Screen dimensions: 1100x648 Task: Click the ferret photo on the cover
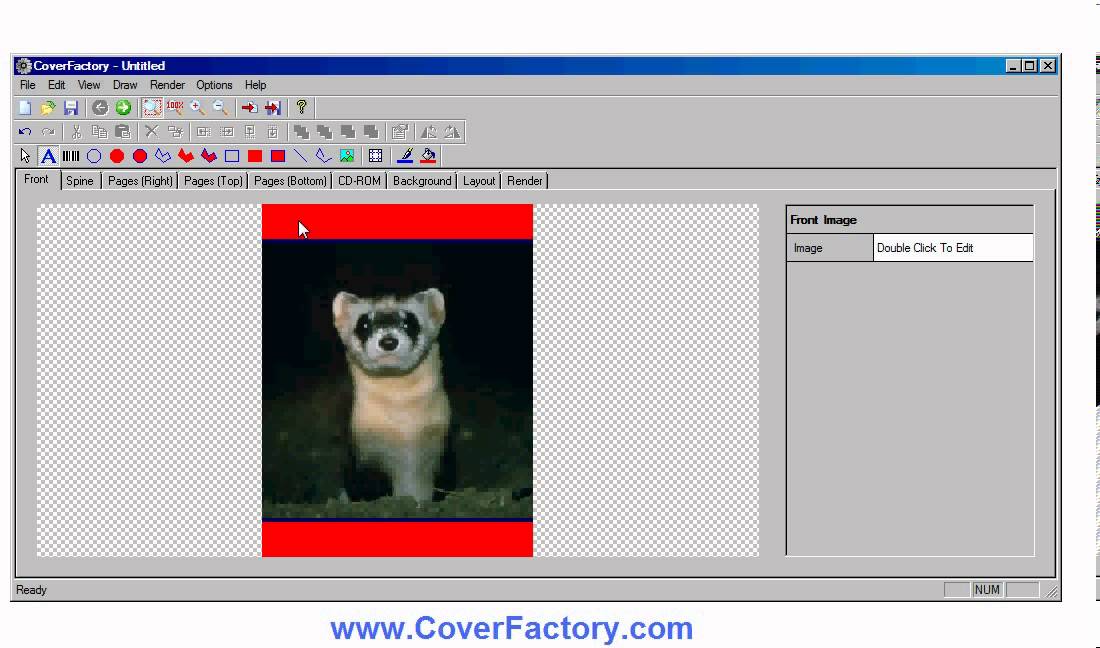pos(397,379)
